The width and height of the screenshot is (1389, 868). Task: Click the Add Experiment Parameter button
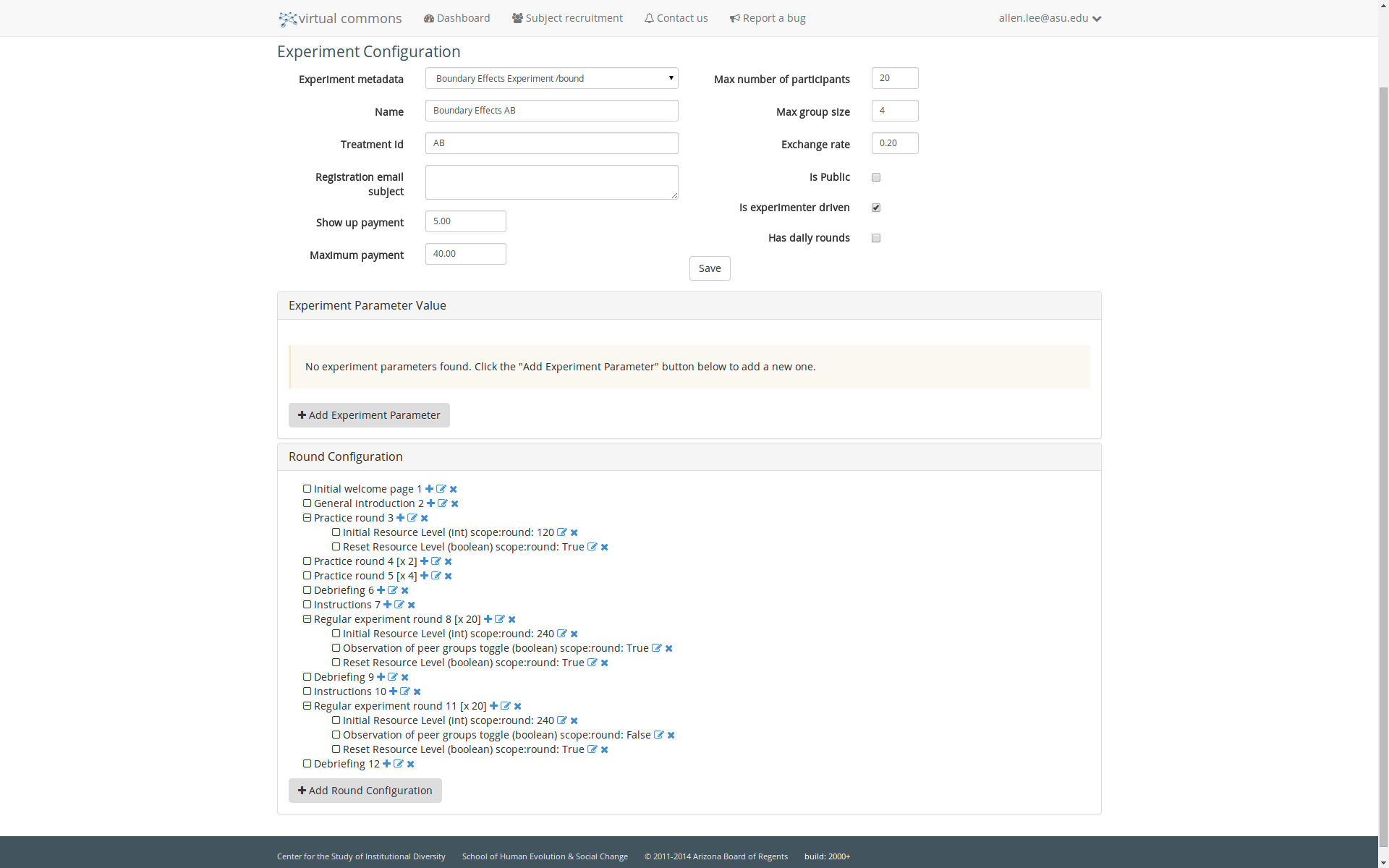[369, 414]
